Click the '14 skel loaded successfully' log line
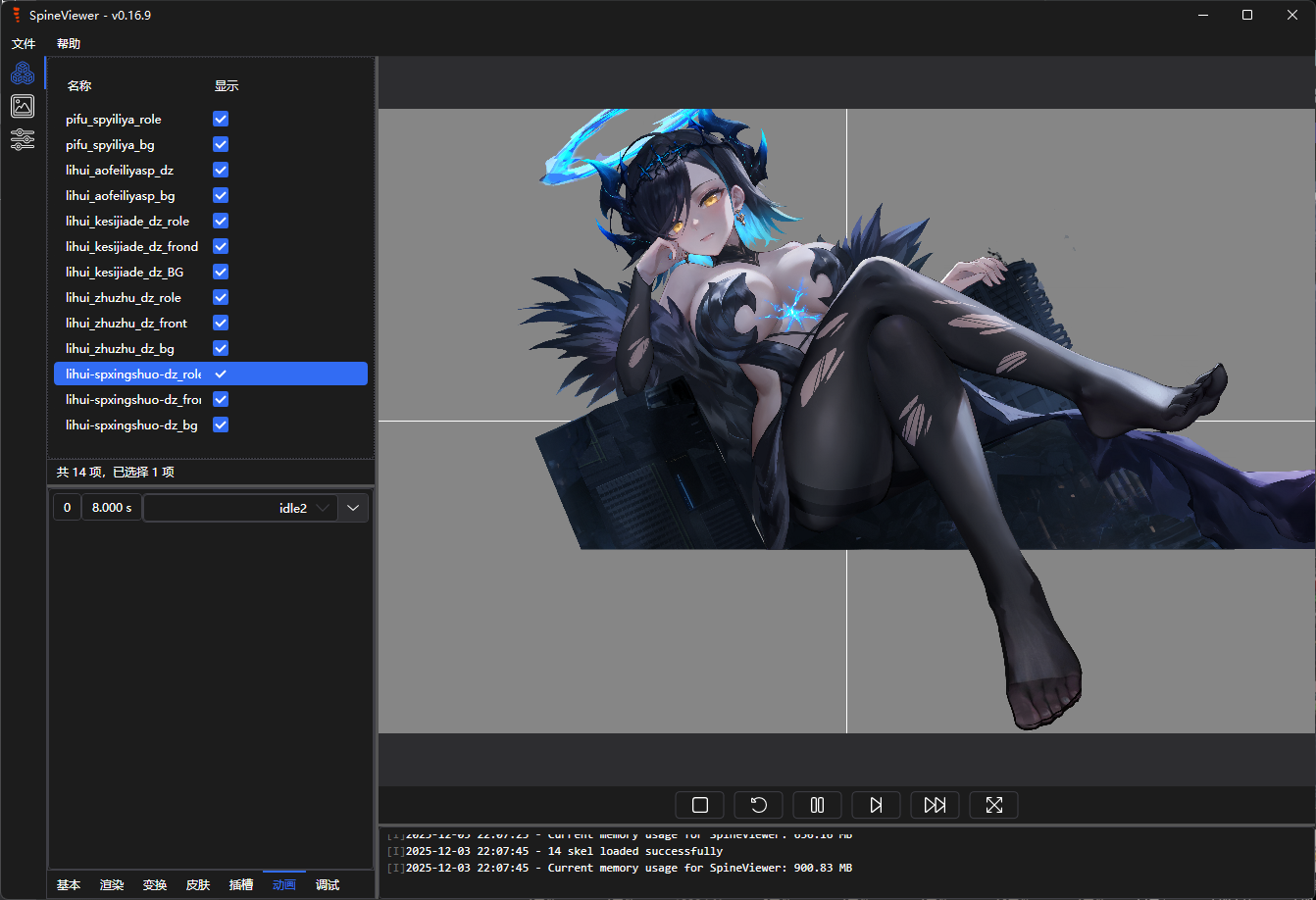Viewport: 1316px width, 900px height. [x=554, y=851]
